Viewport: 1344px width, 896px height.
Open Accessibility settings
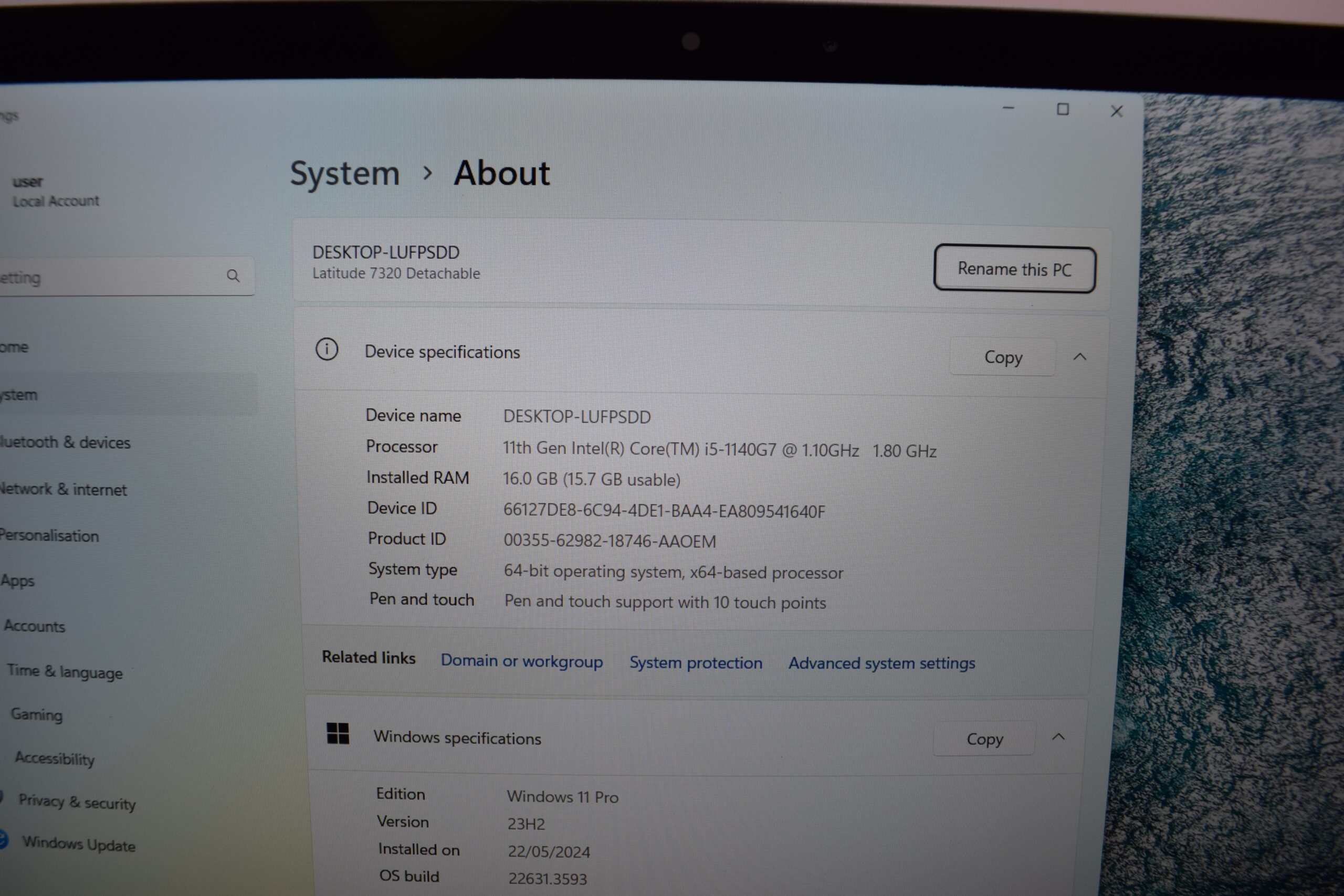pos(55,758)
